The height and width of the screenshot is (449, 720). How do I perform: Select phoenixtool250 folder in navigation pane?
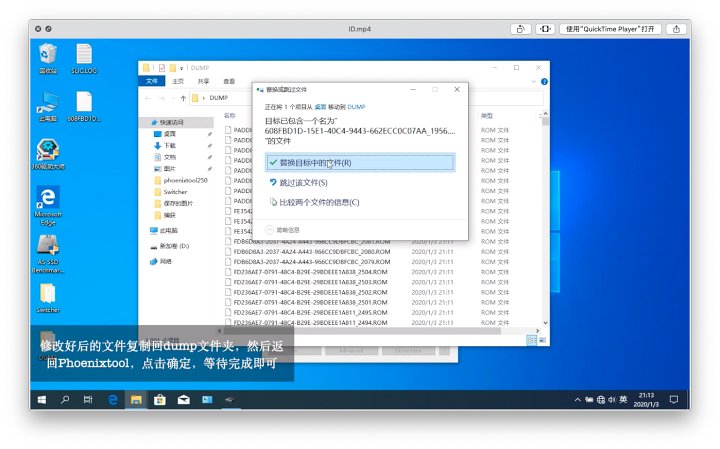[x=185, y=180]
